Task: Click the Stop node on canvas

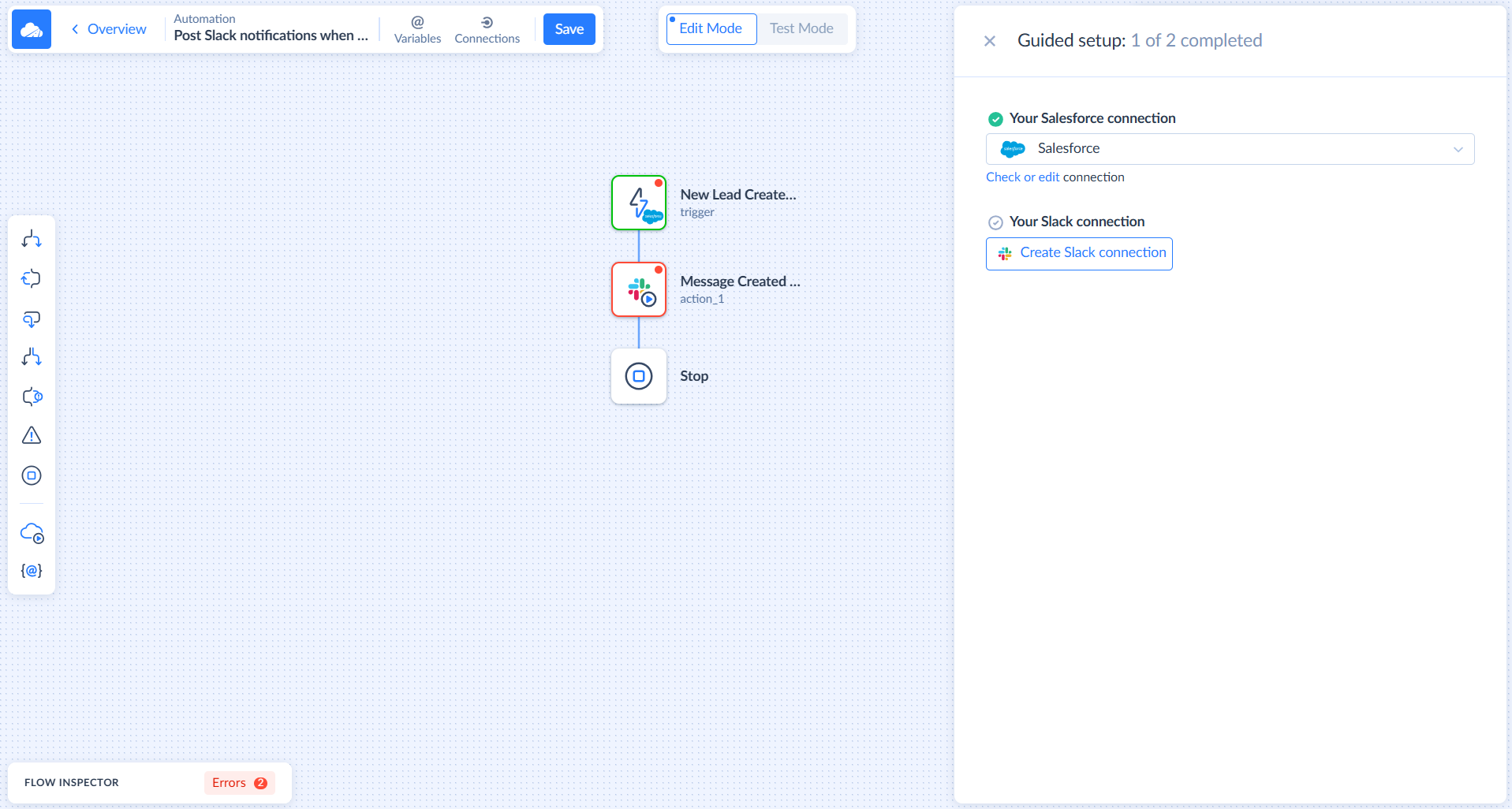Action: [639, 376]
